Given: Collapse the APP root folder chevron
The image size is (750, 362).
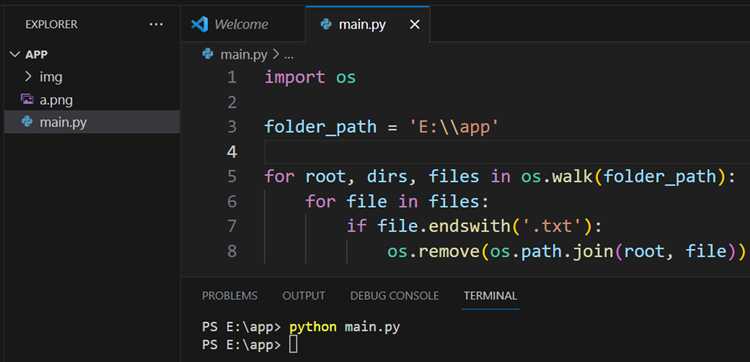Looking at the screenshot, I should (x=14, y=55).
